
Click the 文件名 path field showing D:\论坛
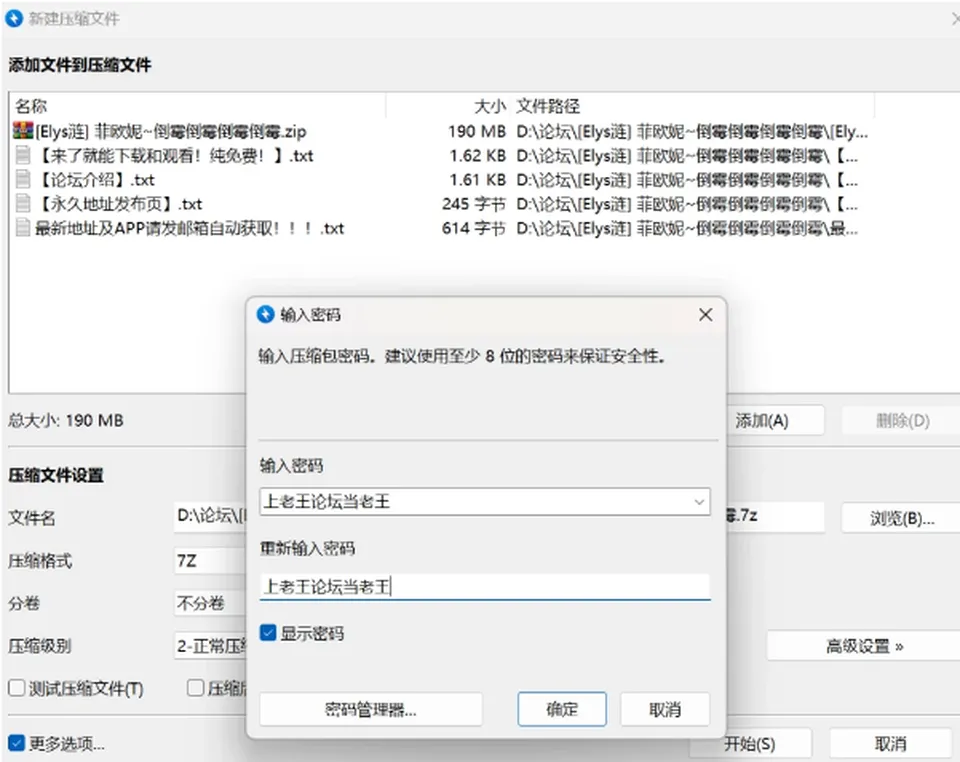tap(211, 517)
